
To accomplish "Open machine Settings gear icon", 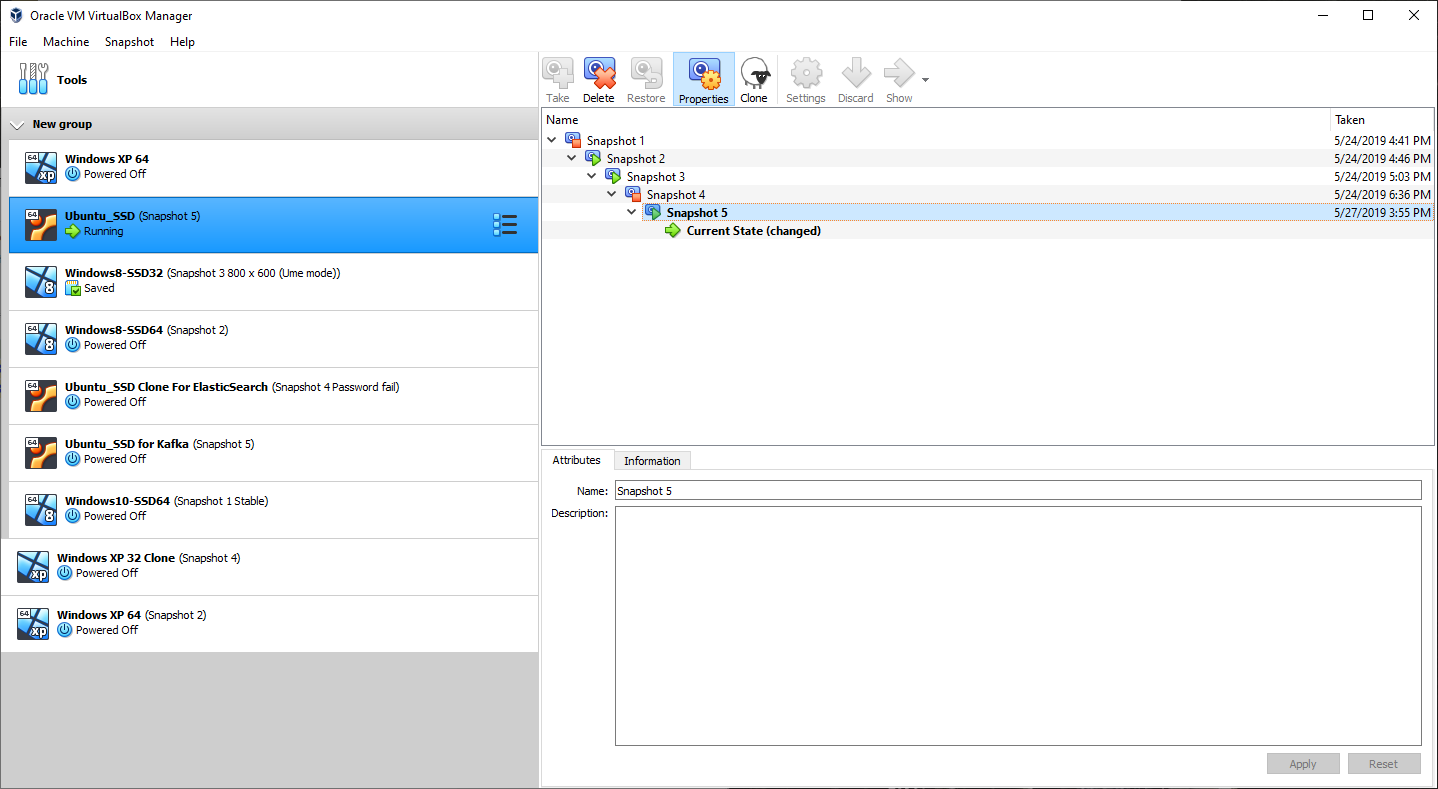I will (x=806, y=74).
